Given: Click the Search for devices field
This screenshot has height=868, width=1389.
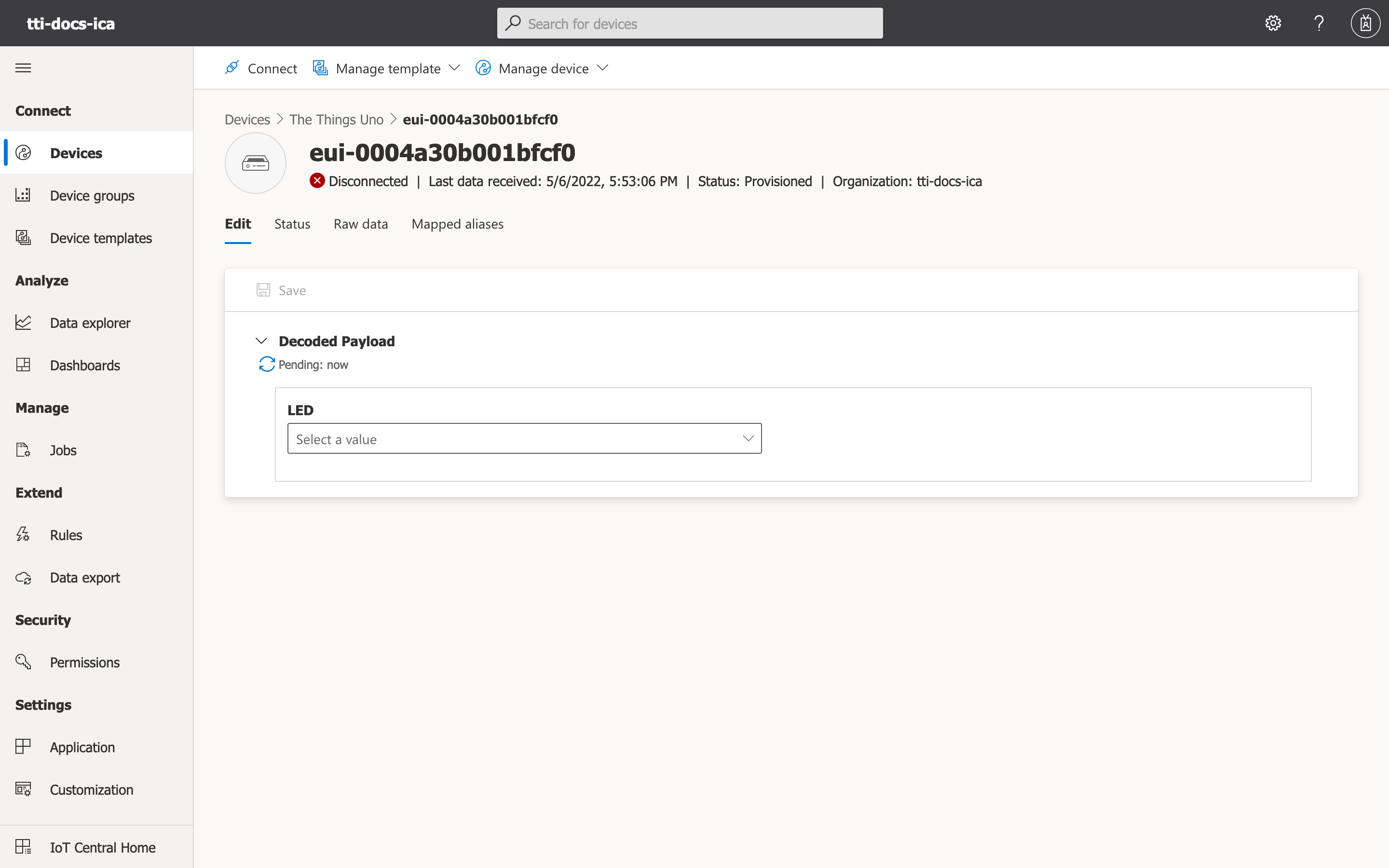Looking at the screenshot, I should pos(689,23).
